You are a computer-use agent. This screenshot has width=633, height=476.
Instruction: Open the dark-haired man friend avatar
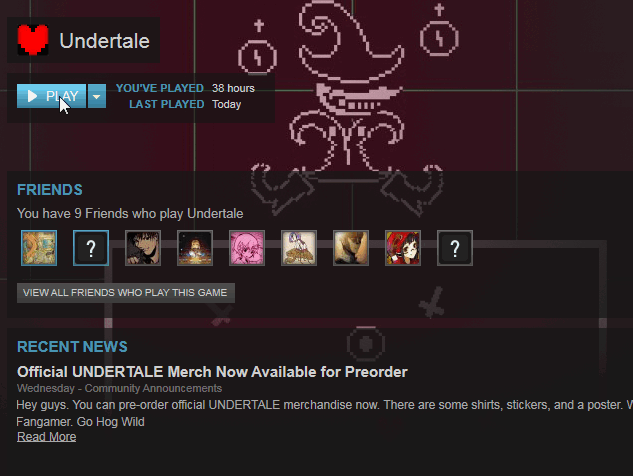pos(143,248)
